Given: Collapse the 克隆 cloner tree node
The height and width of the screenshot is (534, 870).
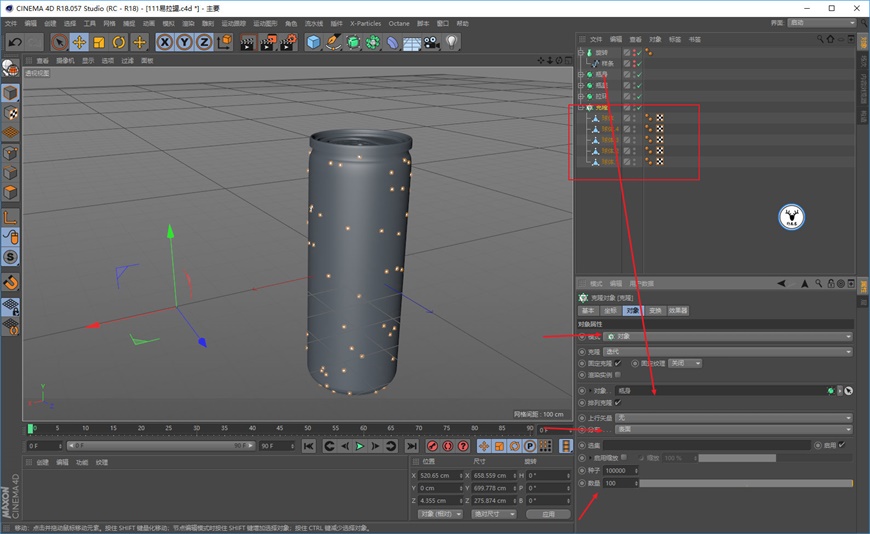Looking at the screenshot, I should point(581,107).
